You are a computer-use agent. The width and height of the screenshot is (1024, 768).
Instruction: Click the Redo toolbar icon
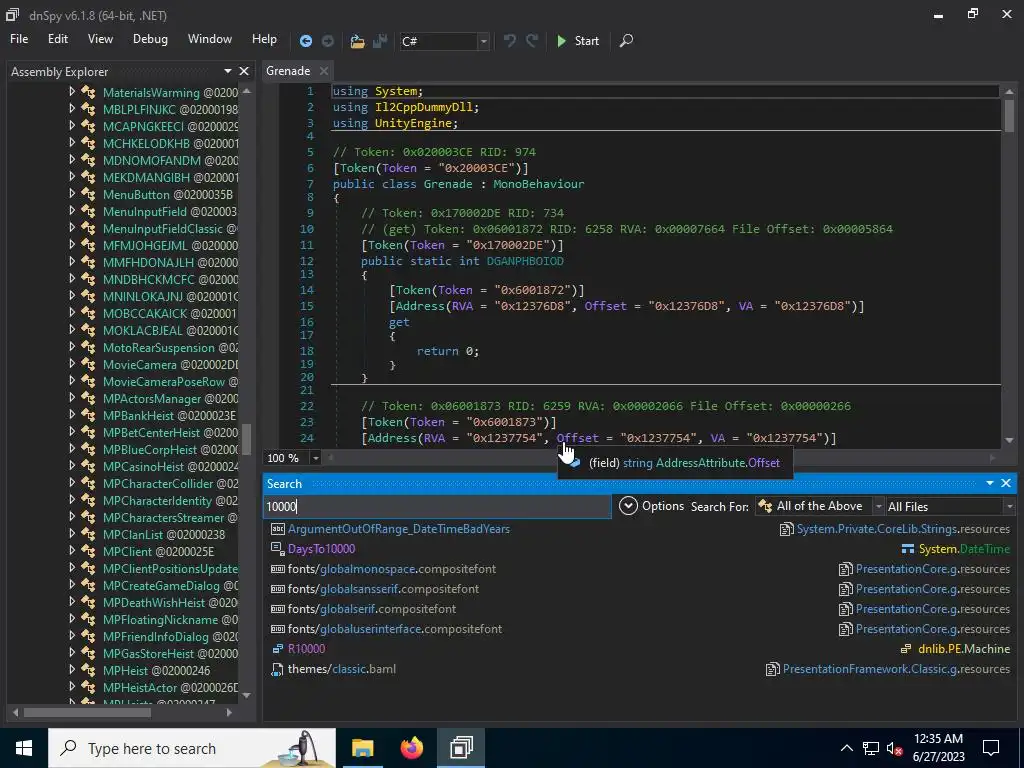532,40
